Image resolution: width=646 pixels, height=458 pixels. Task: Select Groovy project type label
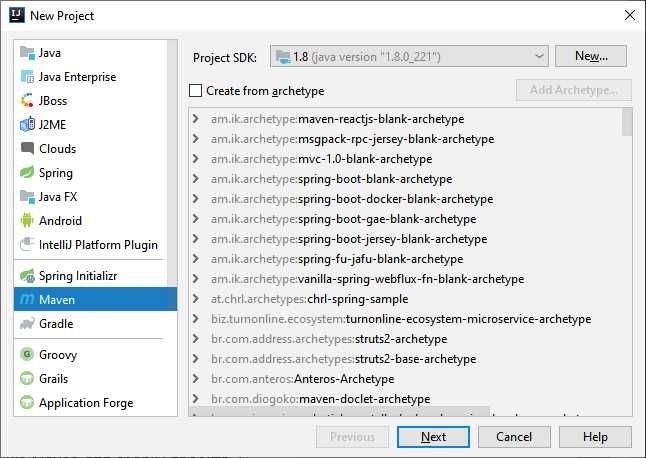(x=58, y=355)
